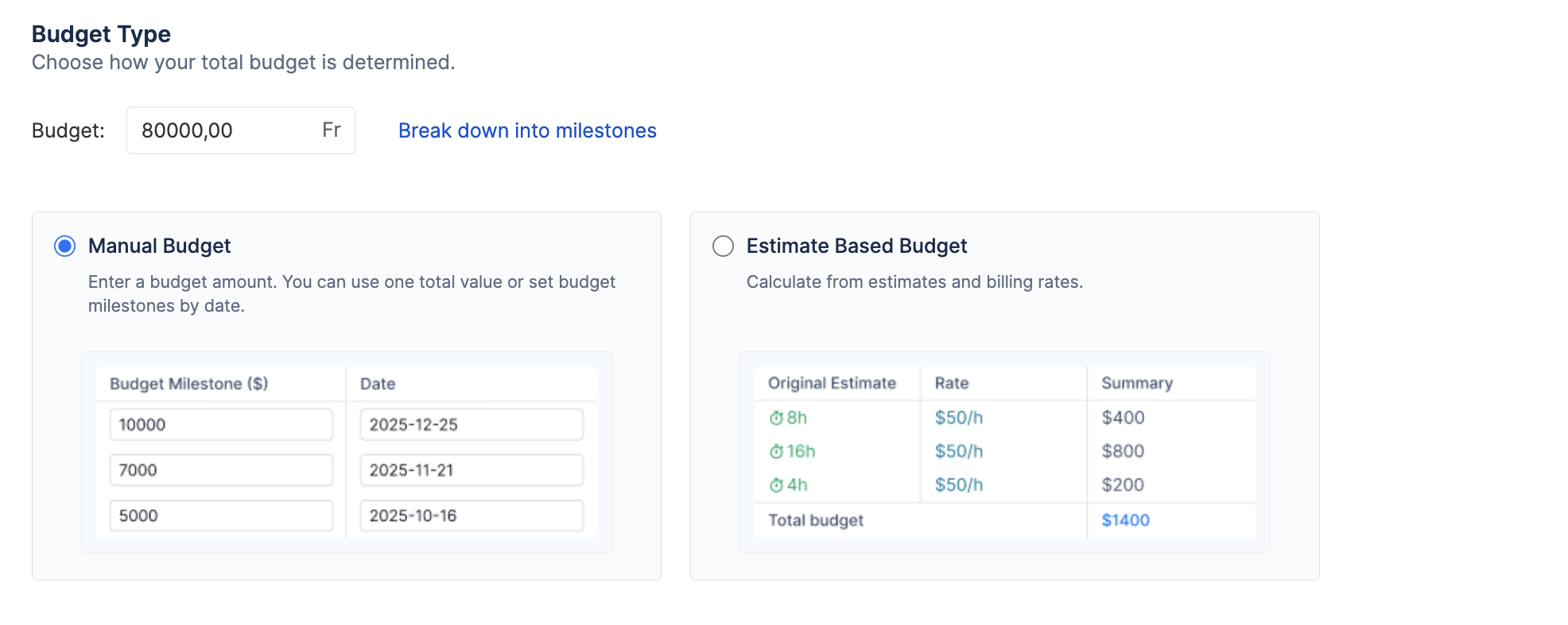Click the Original Estimate column header
The image size is (1568, 625).
832,383
